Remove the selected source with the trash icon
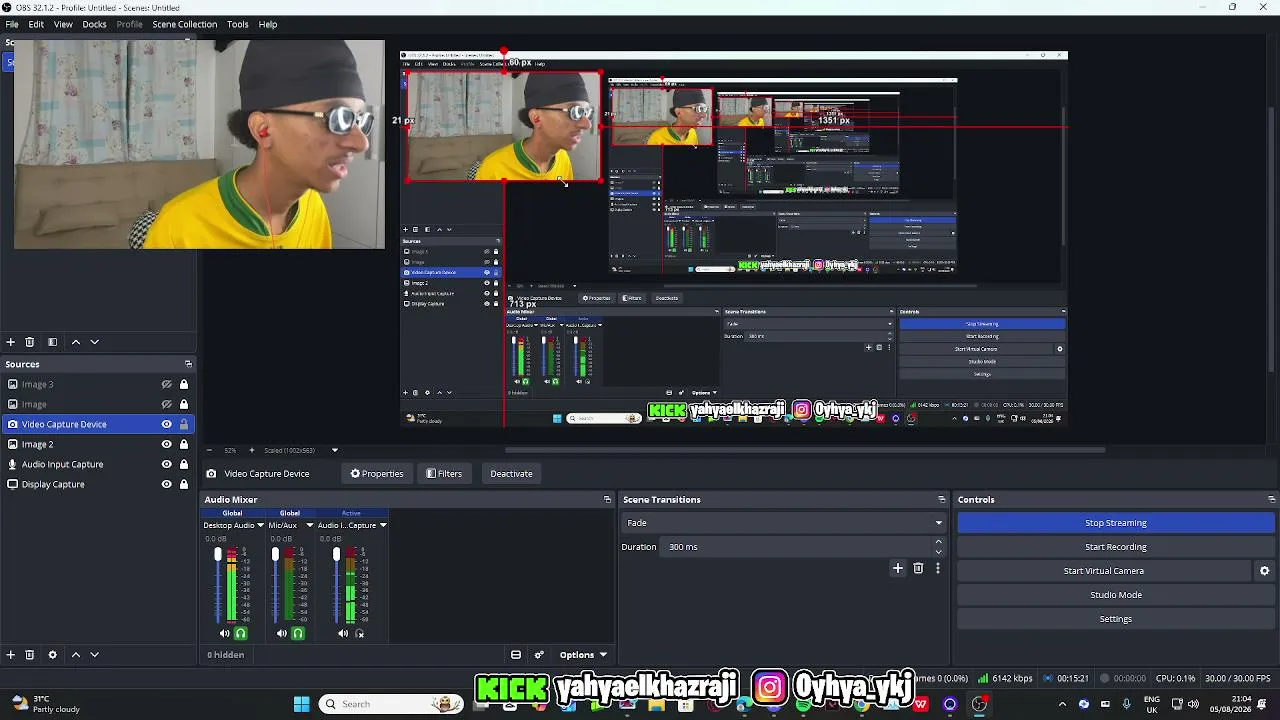 (29, 655)
